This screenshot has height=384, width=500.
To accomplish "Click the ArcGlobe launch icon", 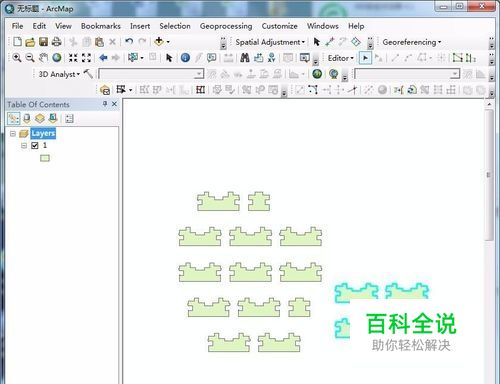I will tap(317, 74).
